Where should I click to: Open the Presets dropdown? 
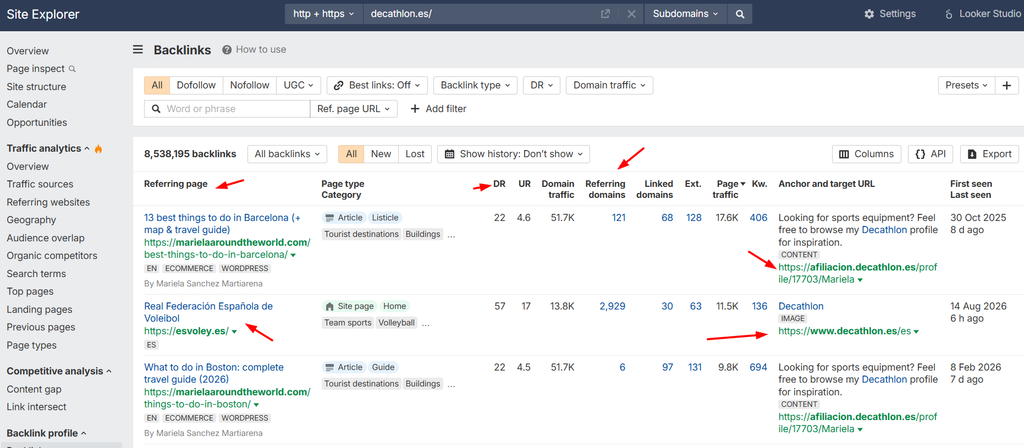[x=967, y=85]
